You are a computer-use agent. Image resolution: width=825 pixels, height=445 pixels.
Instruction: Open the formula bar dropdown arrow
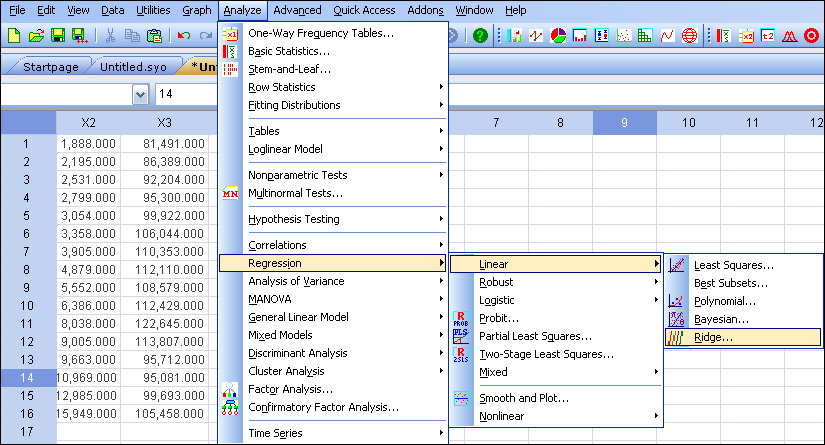tap(140, 95)
